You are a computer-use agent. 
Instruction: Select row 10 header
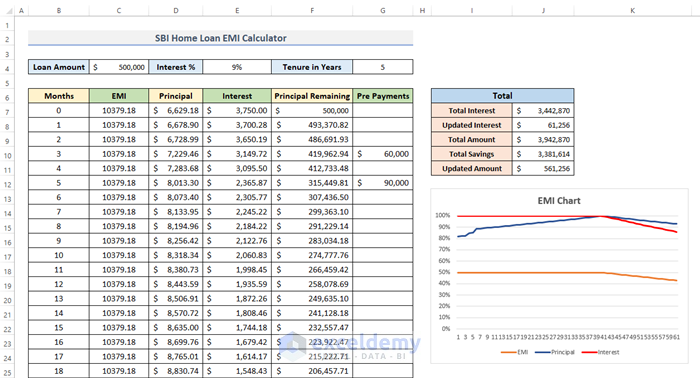(x=7, y=156)
